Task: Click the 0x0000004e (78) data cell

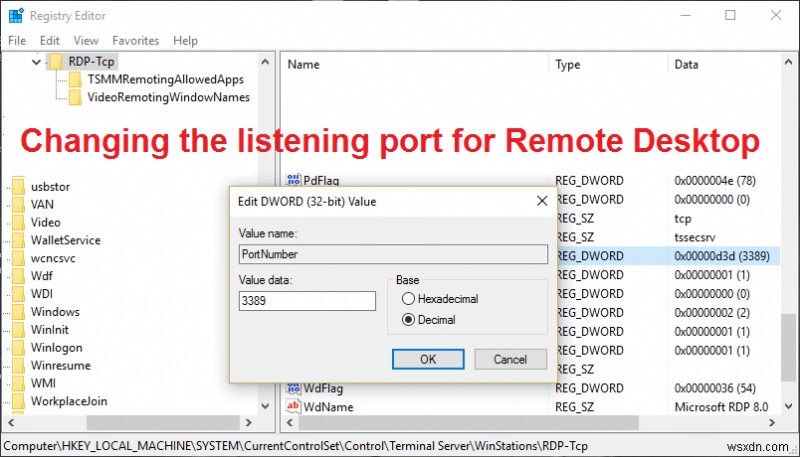Action: tap(715, 181)
